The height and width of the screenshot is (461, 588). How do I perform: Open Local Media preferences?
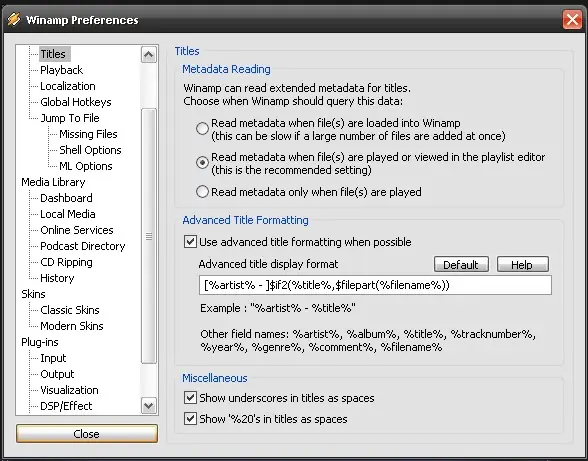(x=68, y=214)
